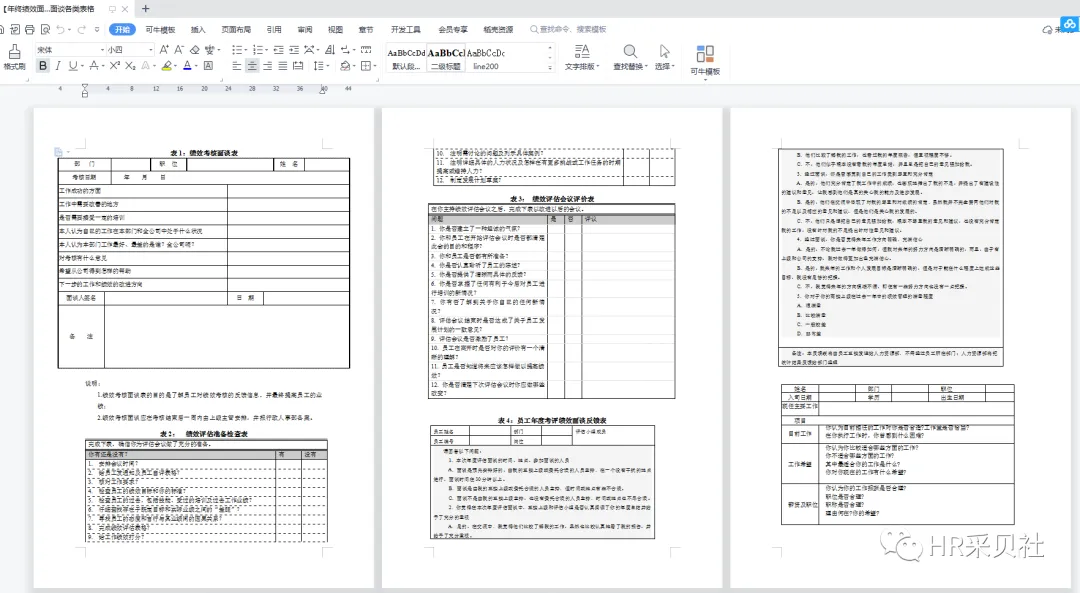Image resolution: width=1080 pixels, height=593 pixels.
Task: Click the character border icon
Action: click(x=208, y=65)
